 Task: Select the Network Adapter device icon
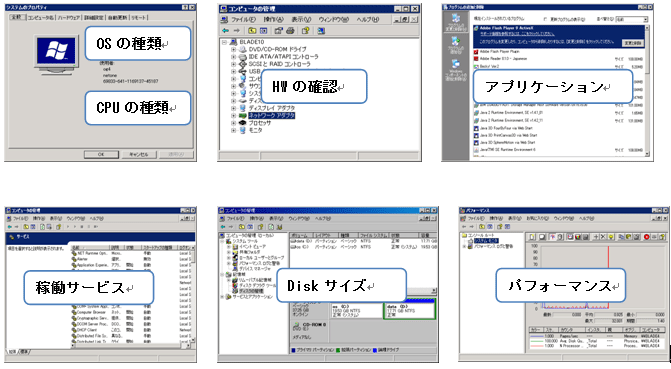point(243,116)
